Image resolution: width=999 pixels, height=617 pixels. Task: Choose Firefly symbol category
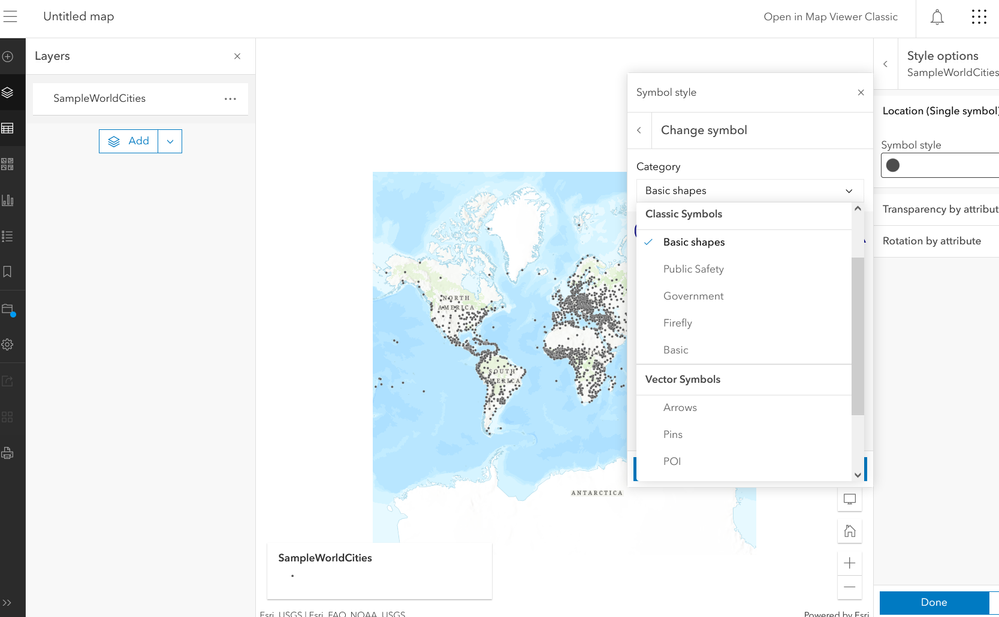(677, 323)
